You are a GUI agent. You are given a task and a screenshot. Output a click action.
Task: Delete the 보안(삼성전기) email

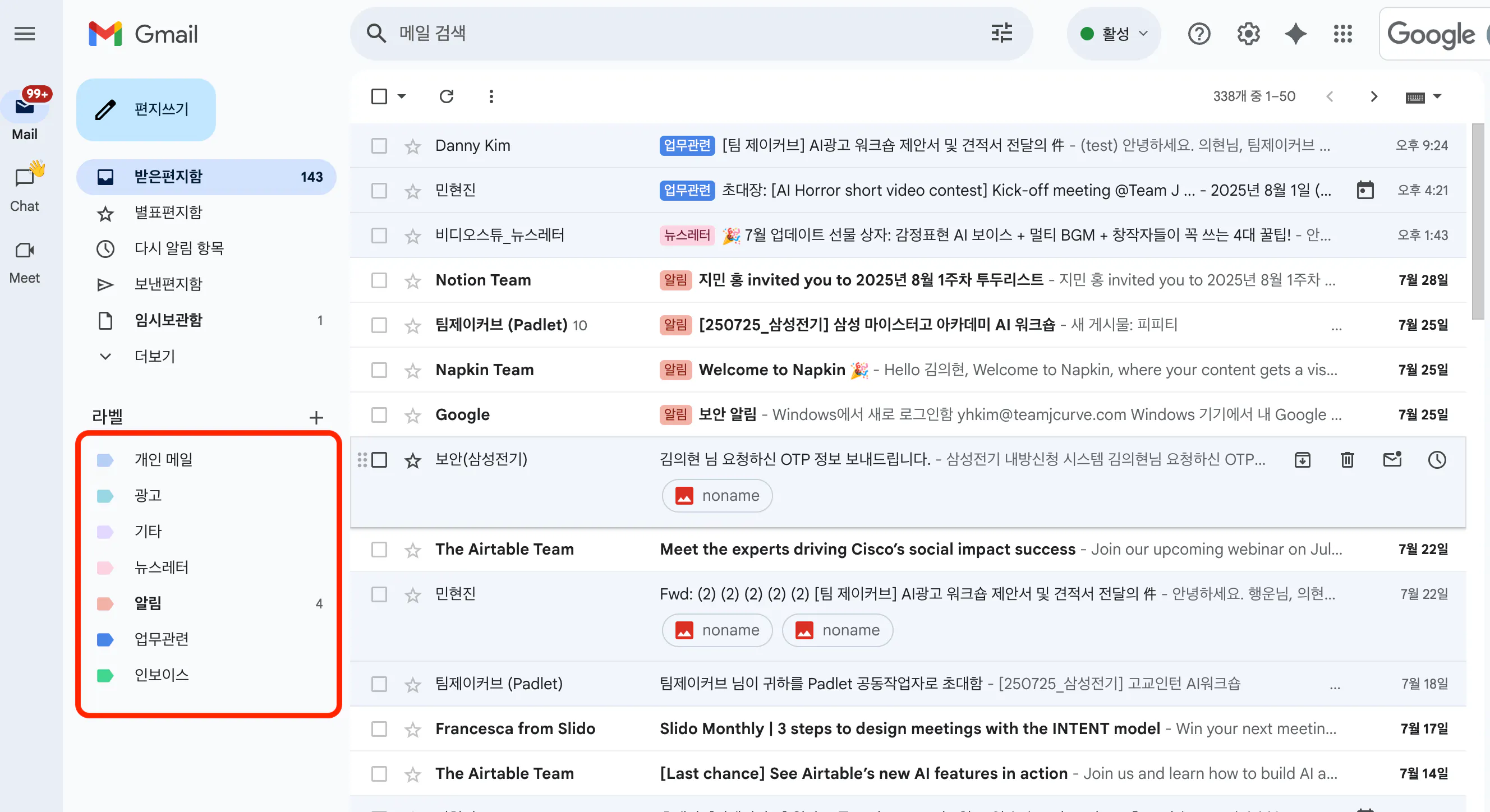click(1347, 460)
